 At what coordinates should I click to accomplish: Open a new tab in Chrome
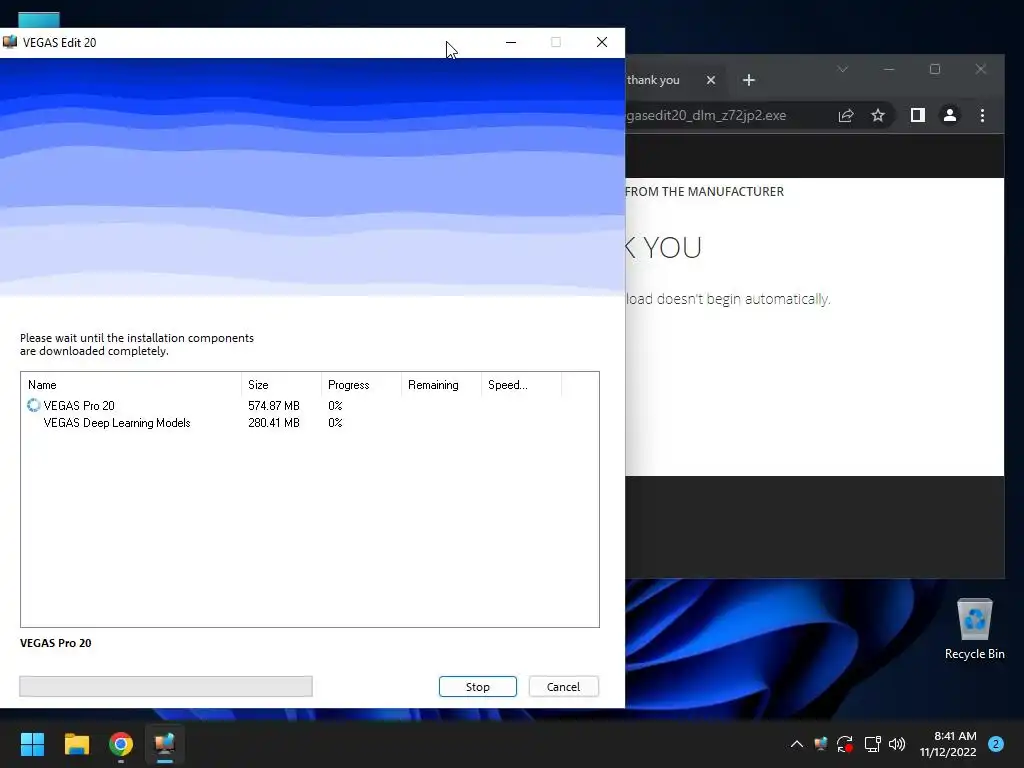(748, 80)
